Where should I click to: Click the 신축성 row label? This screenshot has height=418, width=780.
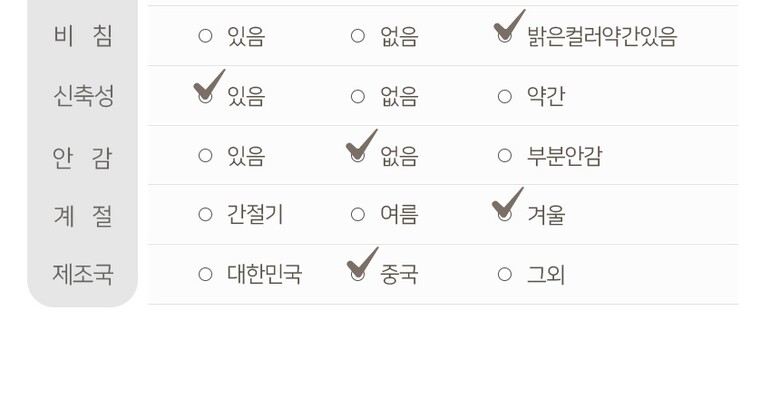(83, 96)
